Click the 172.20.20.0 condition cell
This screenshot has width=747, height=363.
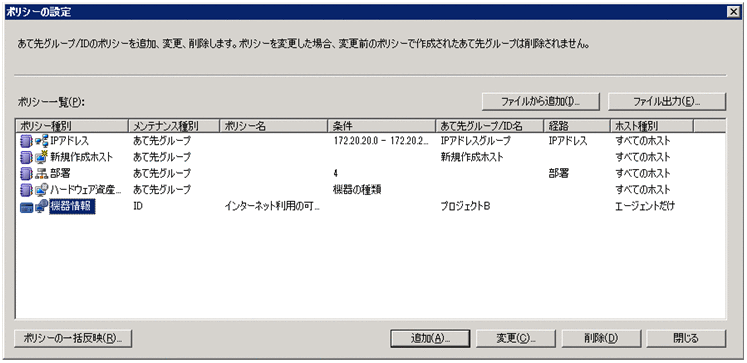point(382,141)
